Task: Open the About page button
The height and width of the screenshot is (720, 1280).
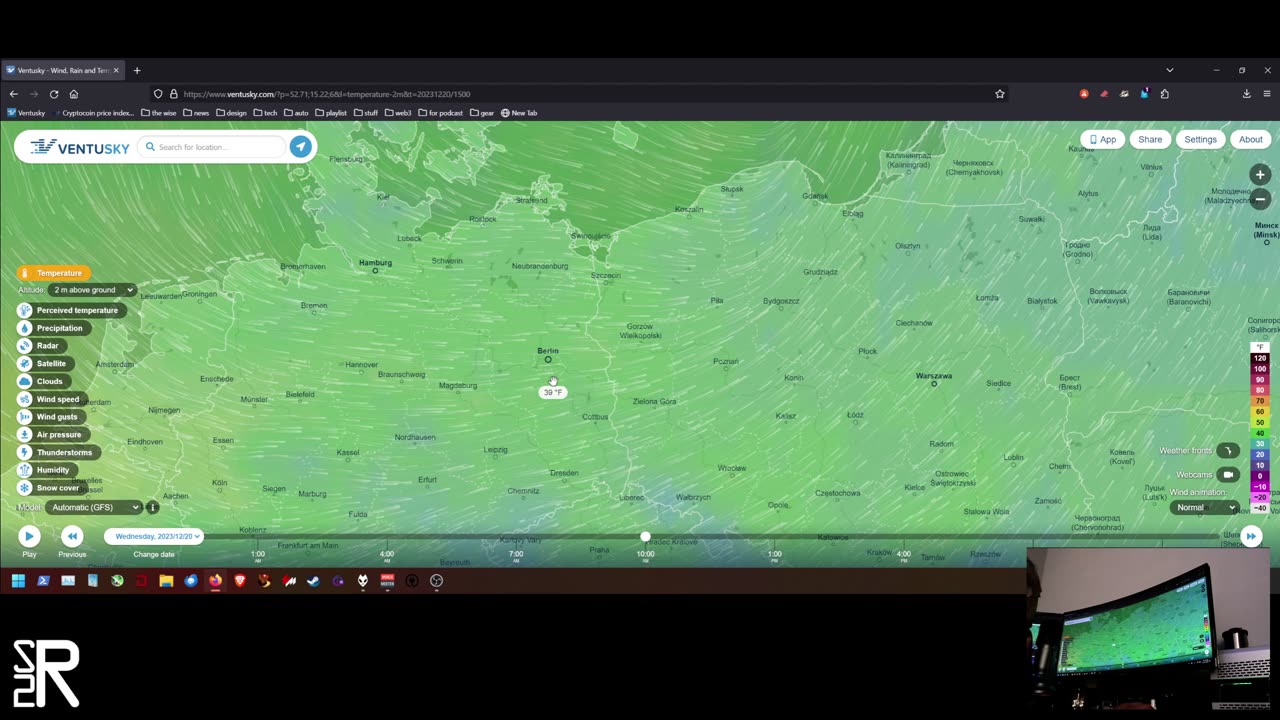Action: click(x=1251, y=139)
